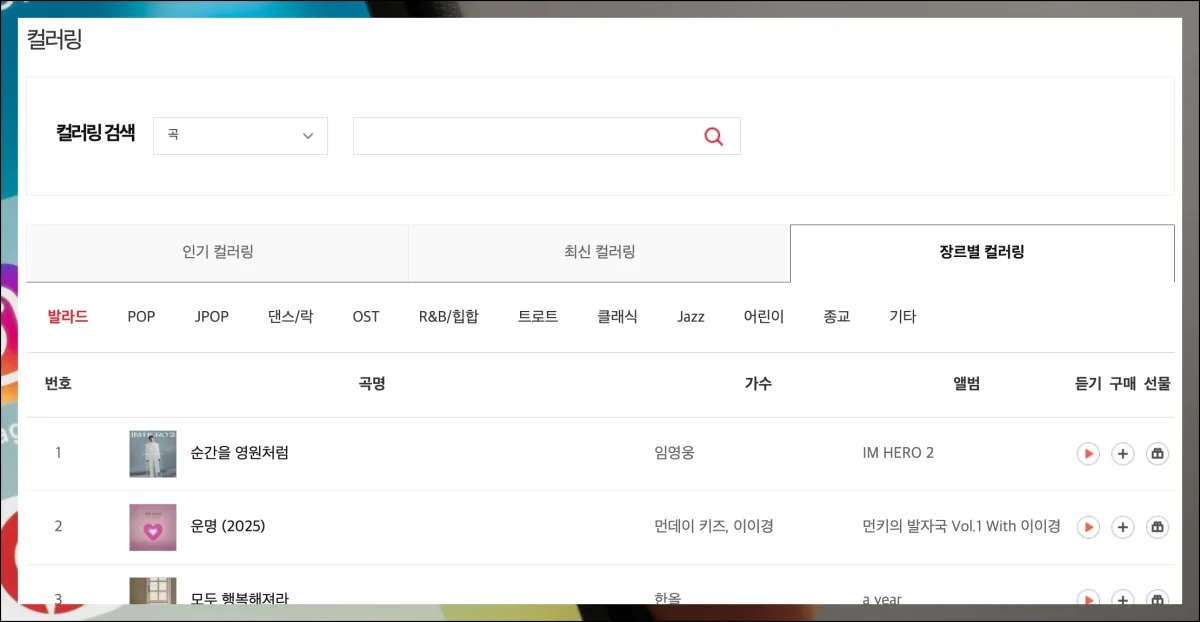This screenshot has width=1200, height=622.
Task: Gift the song 순간을 영원처럼
Action: [x=1157, y=454]
